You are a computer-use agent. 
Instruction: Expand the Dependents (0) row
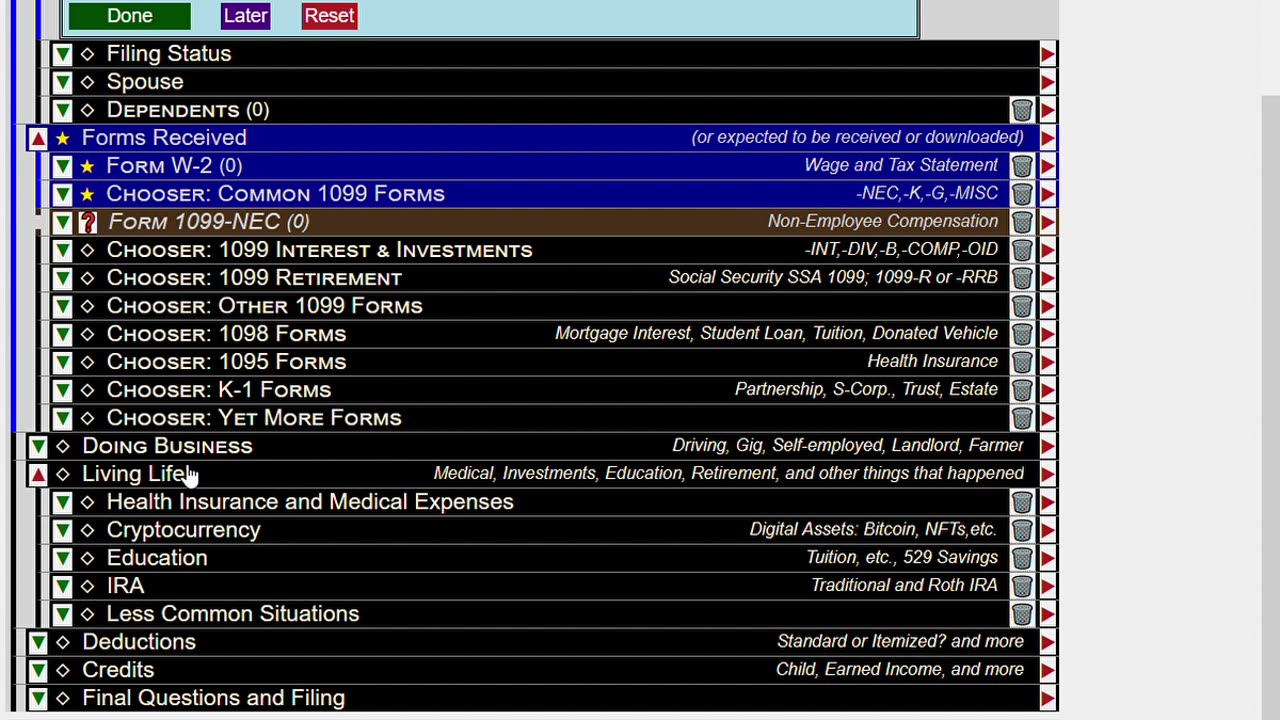coord(62,110)
